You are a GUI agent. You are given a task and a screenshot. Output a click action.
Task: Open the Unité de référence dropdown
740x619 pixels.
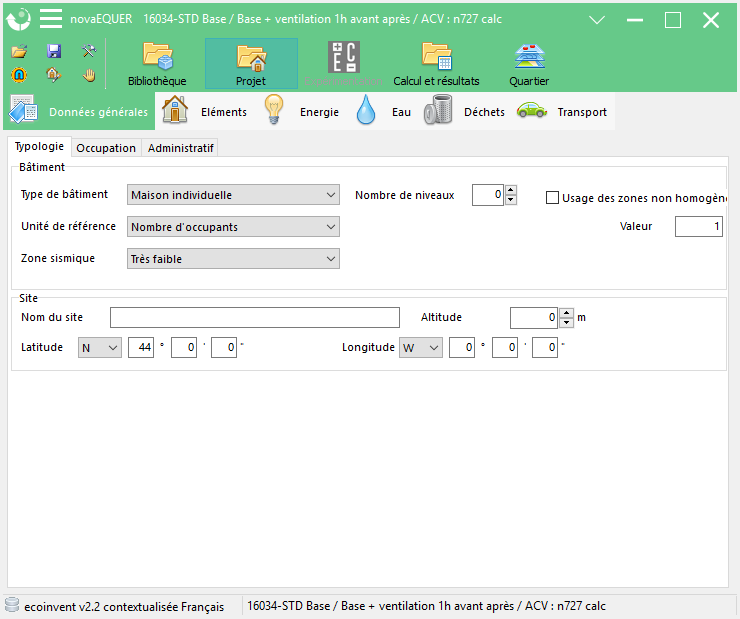[233, 227]
